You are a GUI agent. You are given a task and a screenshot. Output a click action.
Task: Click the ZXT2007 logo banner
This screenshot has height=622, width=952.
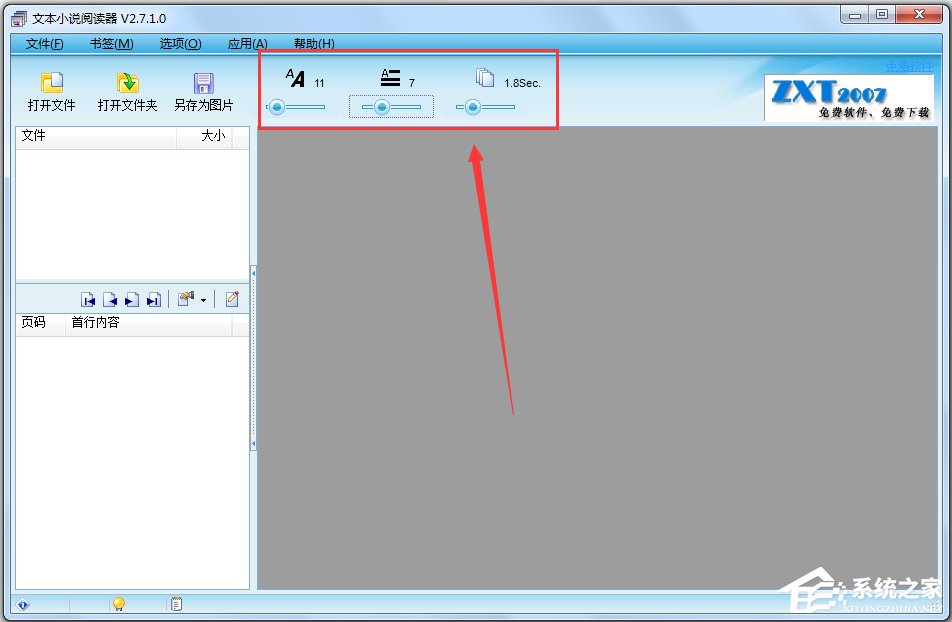[x=848, y=97]
